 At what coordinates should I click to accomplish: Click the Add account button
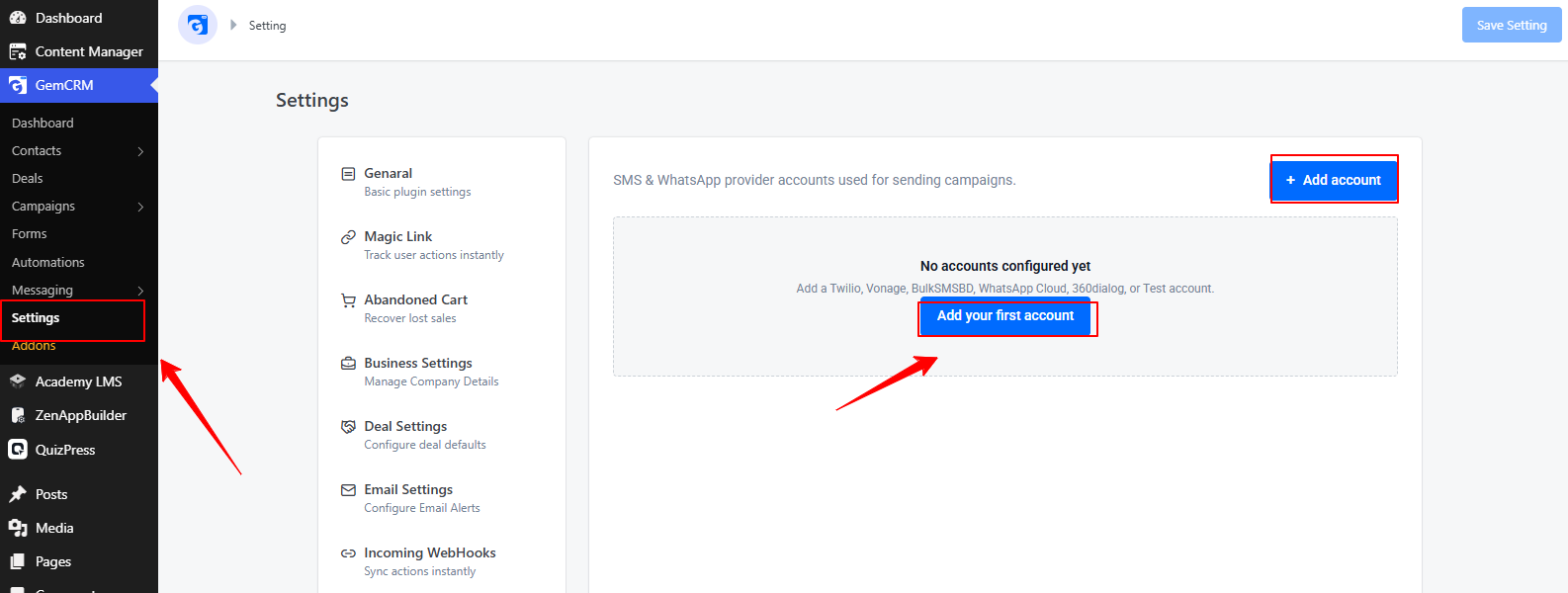(x=1334, y=180)
